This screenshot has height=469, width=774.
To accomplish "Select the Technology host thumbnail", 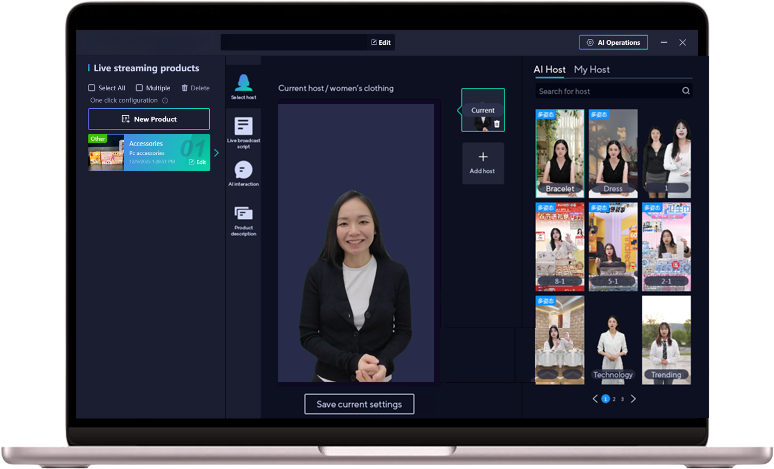I will (613, 340).
